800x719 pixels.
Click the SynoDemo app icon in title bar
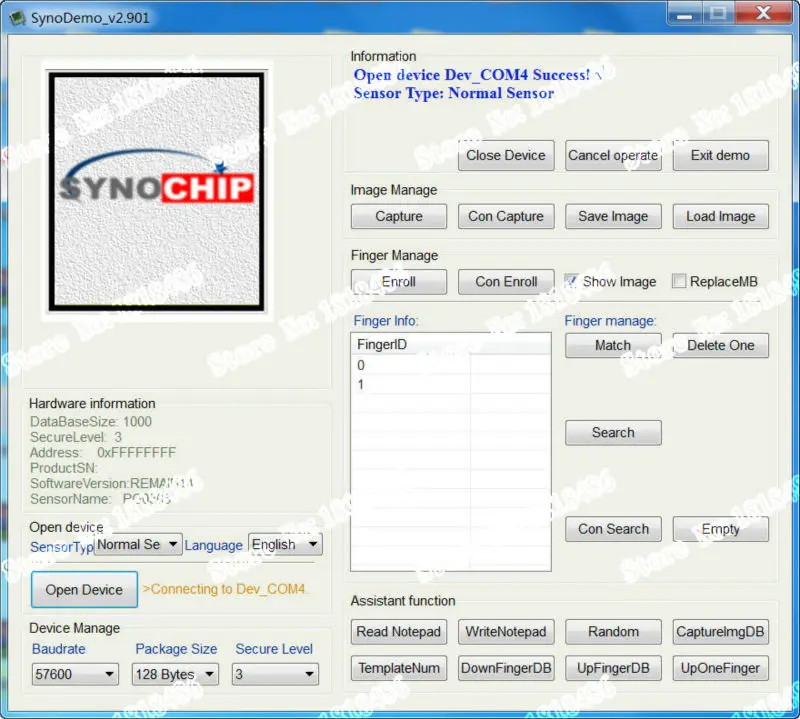pos(18,18)
